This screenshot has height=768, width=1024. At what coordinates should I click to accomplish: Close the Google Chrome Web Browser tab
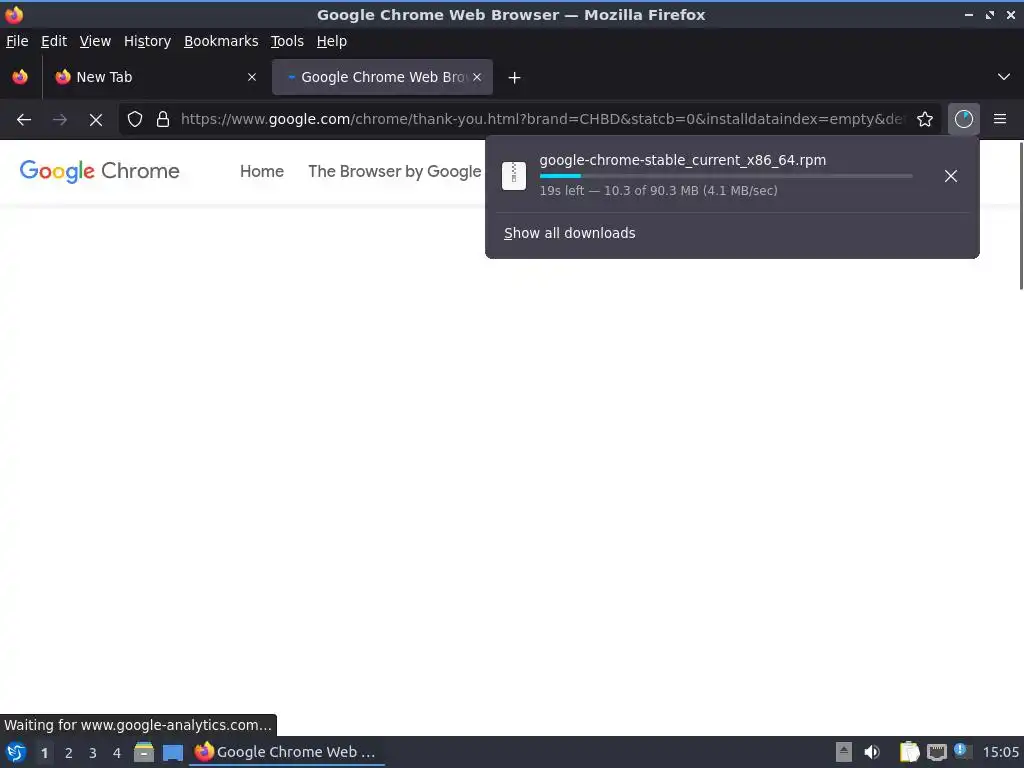point(477,77)
